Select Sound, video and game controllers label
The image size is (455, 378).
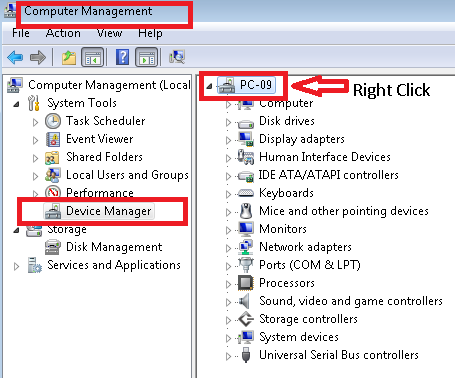[351, 301]
